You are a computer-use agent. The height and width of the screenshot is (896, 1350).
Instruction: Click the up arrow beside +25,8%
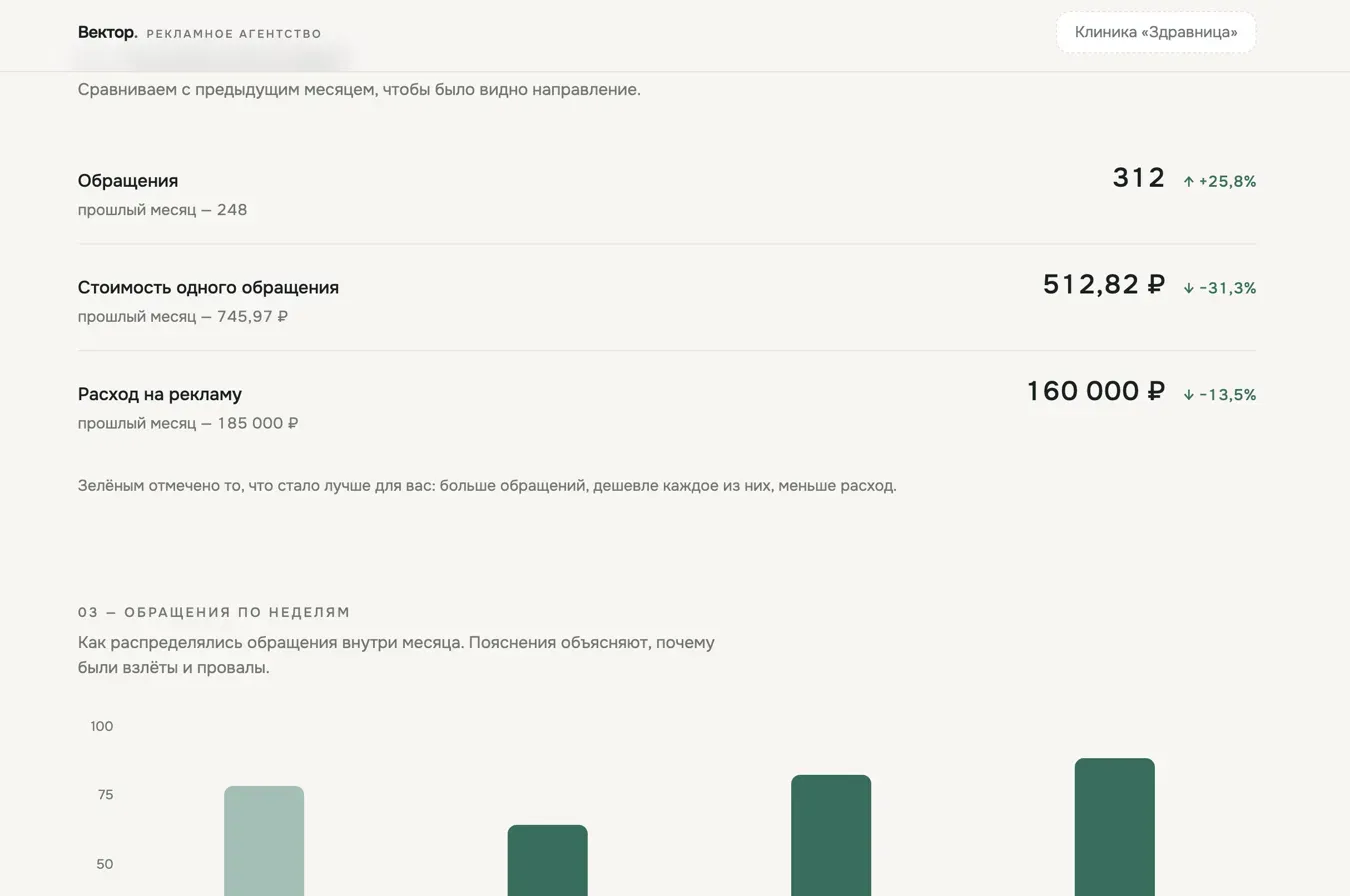coord(1189,182)
